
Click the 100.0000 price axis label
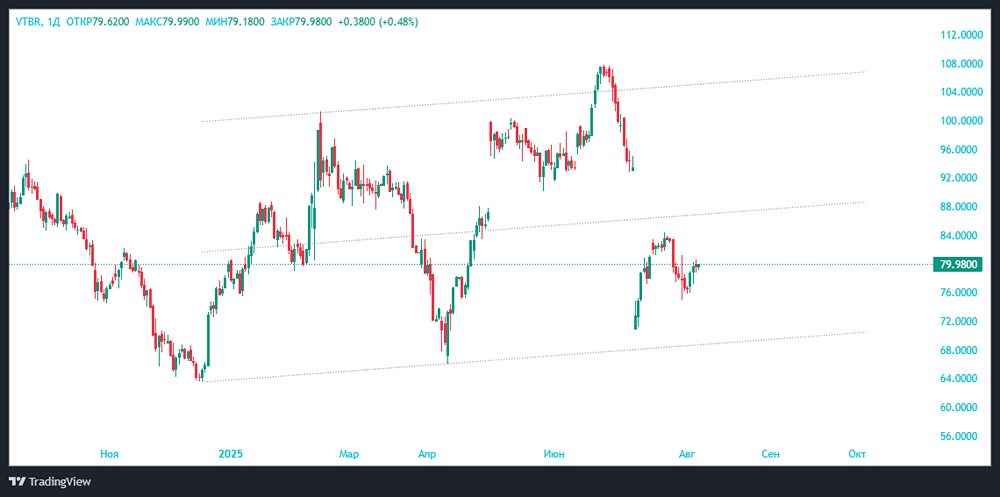(958, 121)
